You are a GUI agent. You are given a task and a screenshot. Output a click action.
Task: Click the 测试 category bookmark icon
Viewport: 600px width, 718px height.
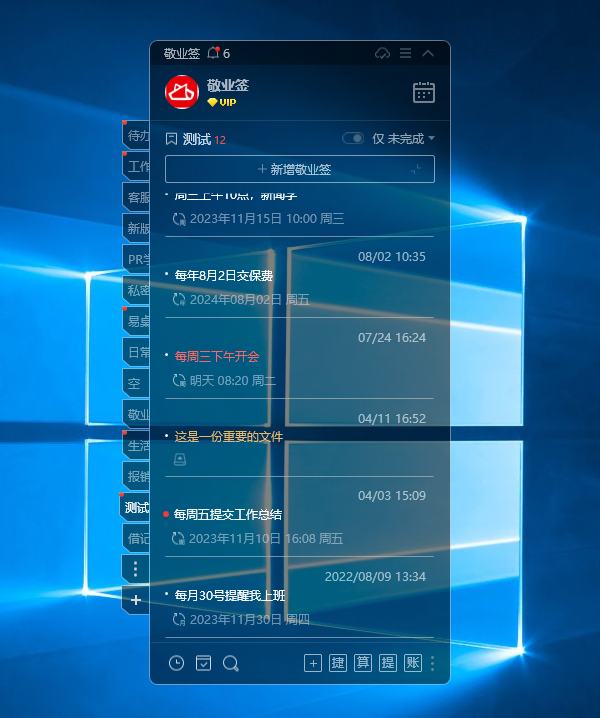coord(171,139)
